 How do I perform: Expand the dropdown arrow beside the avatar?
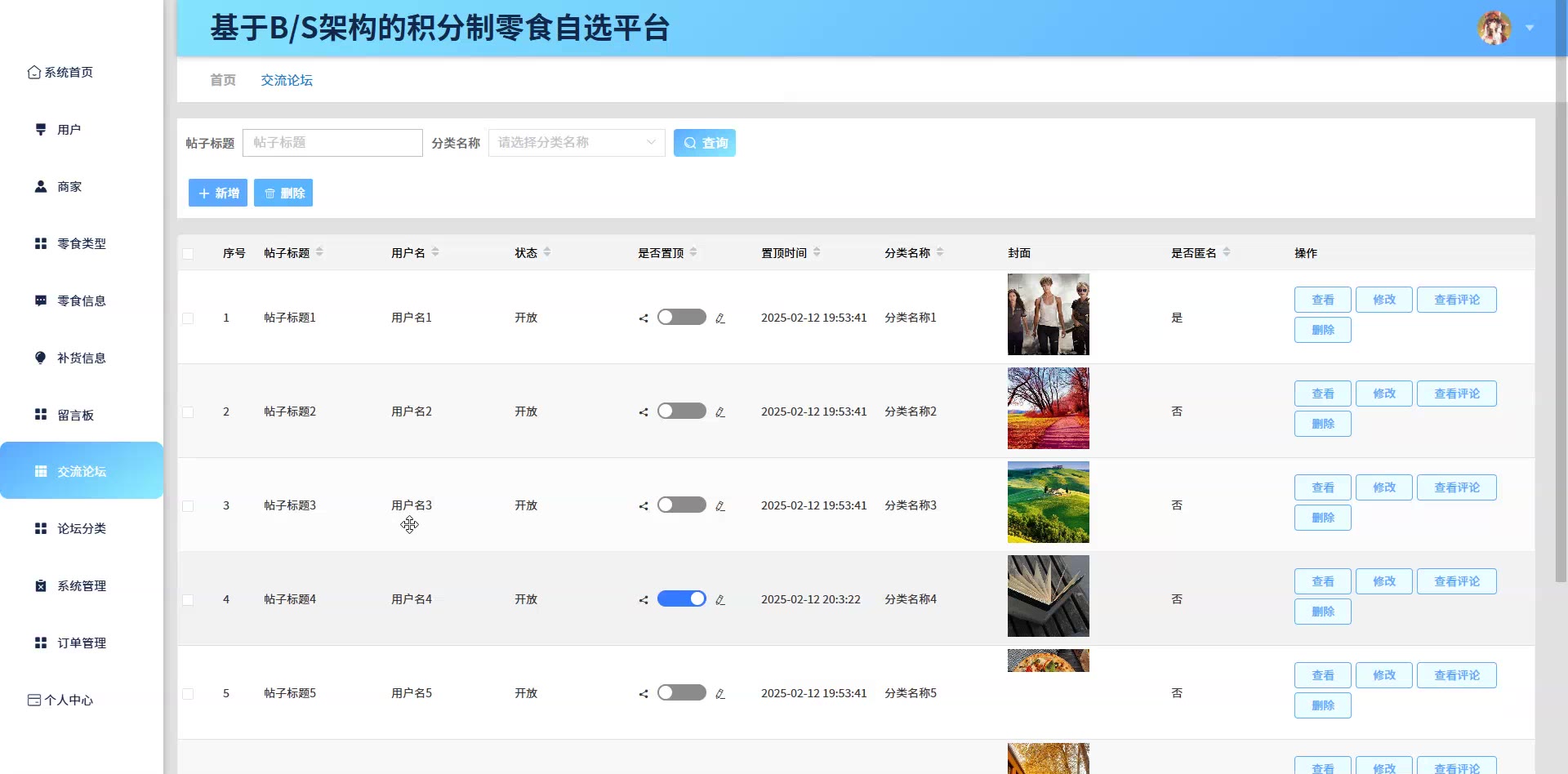tap(1530, 29)
